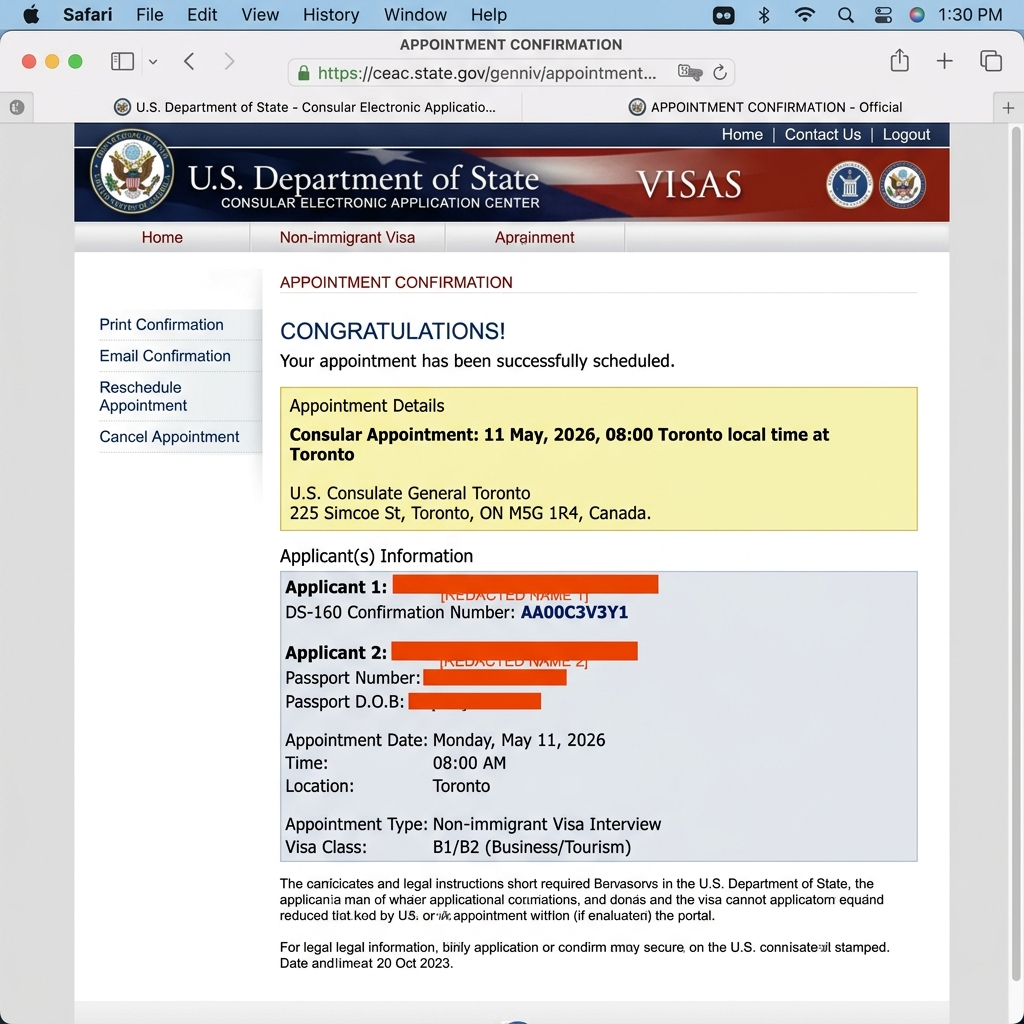Go back with the back arrow
Viewport: 1024px width, 1024px height.
(x=189, y=61)
